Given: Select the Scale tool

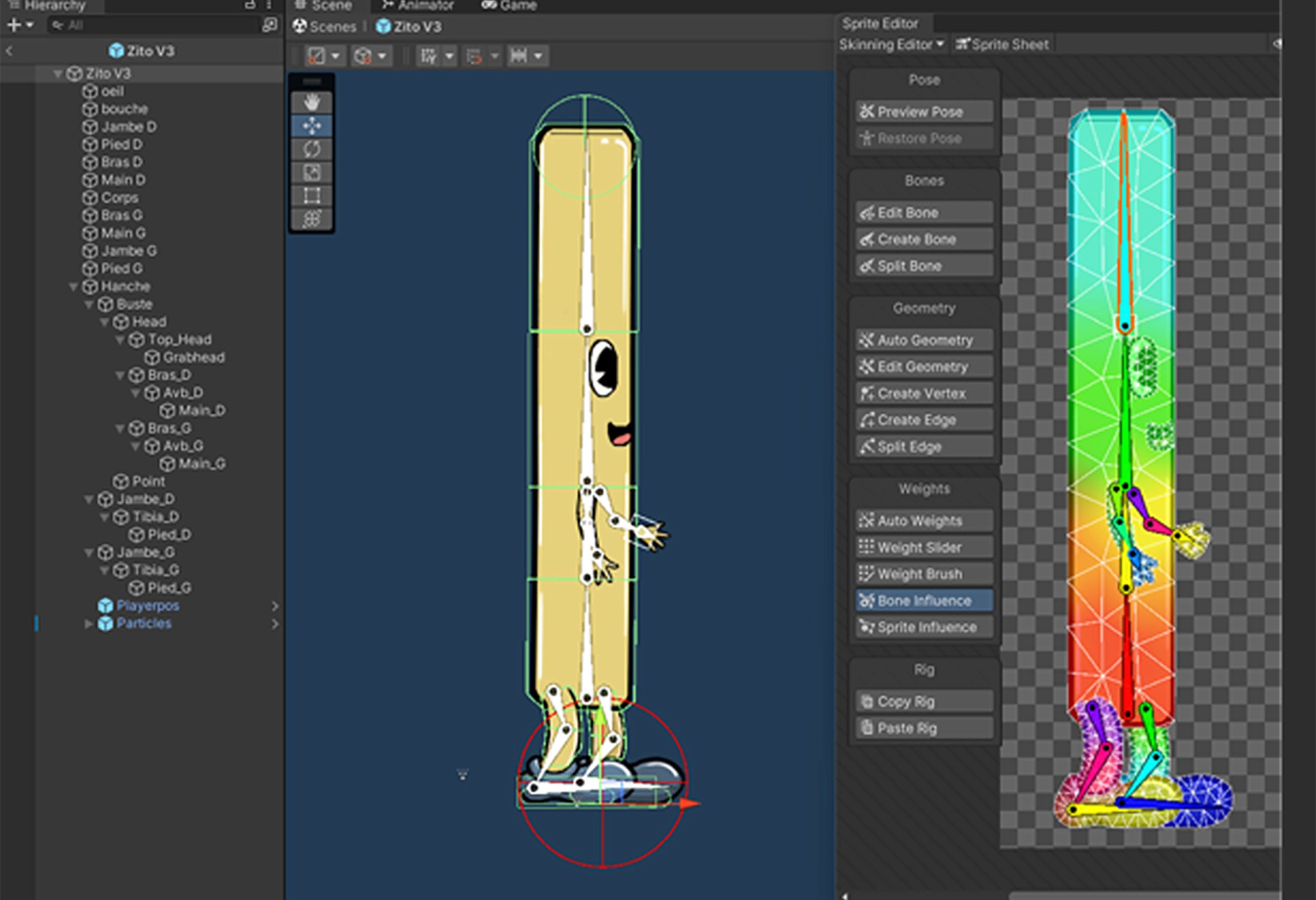Looking at the screenshot, I should tap(311, 173).
